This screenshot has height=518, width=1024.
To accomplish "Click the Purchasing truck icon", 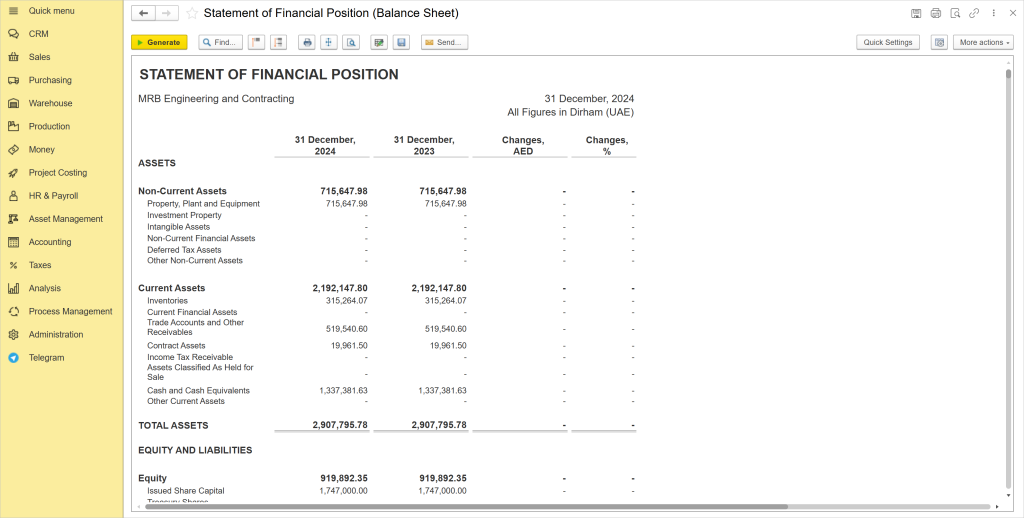I will pyautogui.click(x=13, y=80).
